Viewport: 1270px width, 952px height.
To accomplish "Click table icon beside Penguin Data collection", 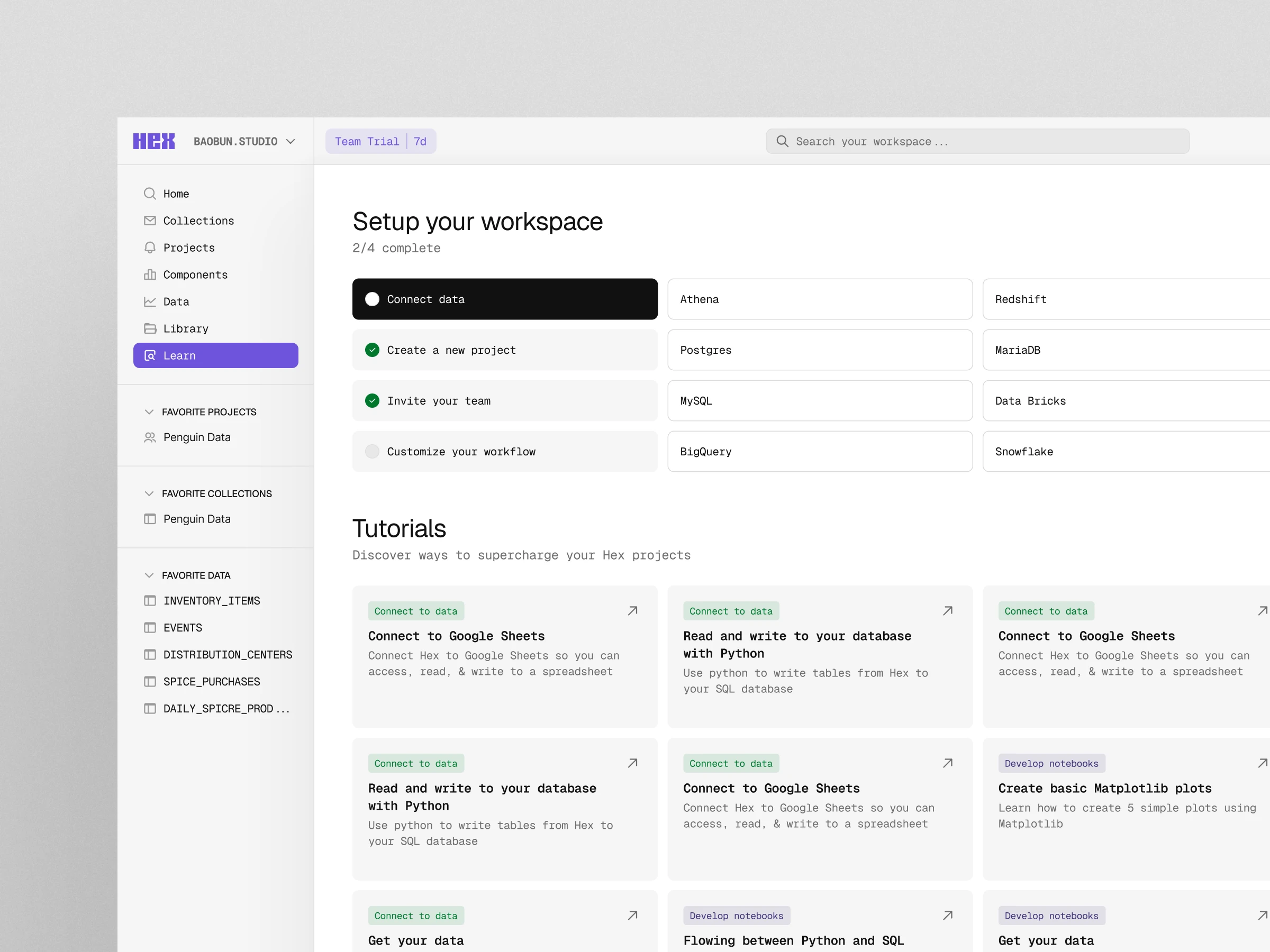I will [x=150, y=519].
